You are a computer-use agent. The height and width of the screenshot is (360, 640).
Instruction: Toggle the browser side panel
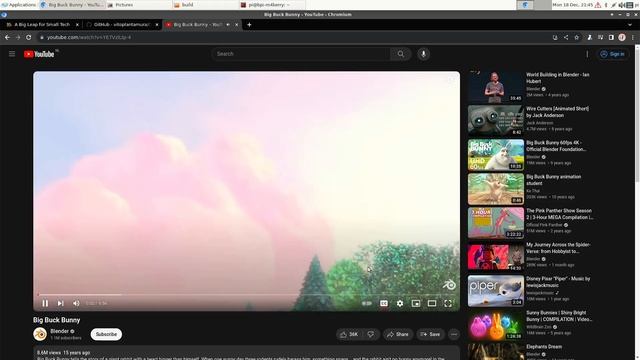(x=611, y=37)
